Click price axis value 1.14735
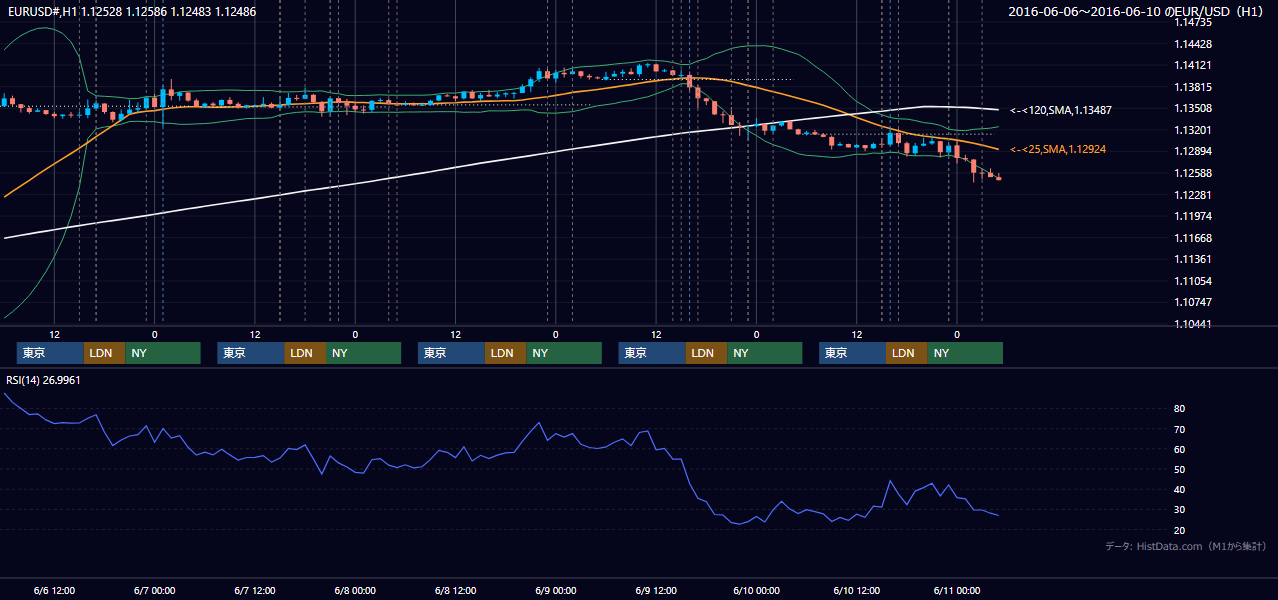The height and width of the screenshot is (600, 1278). tap(1193, 22)
